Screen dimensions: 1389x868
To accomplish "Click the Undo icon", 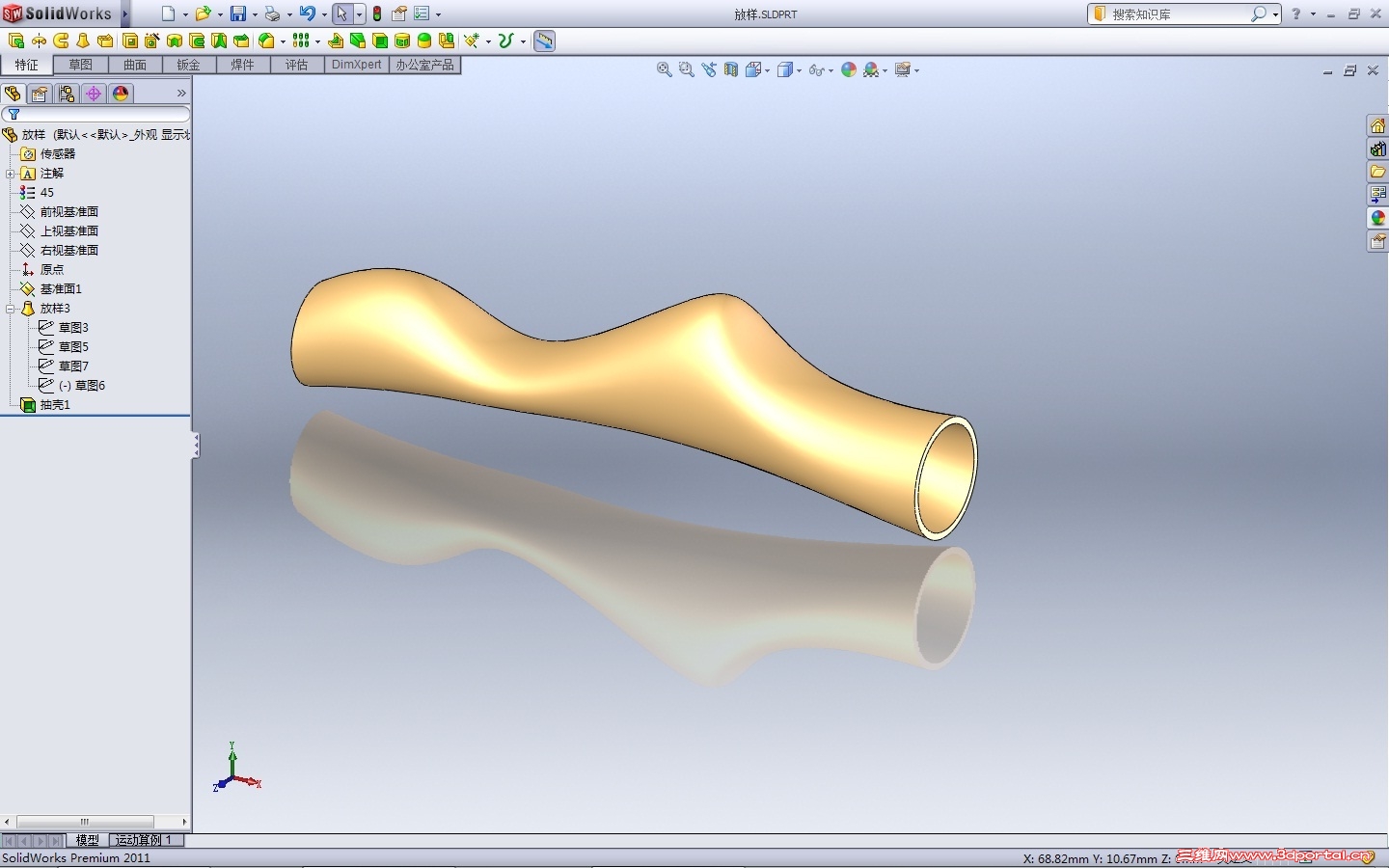I will pos(307,14).
